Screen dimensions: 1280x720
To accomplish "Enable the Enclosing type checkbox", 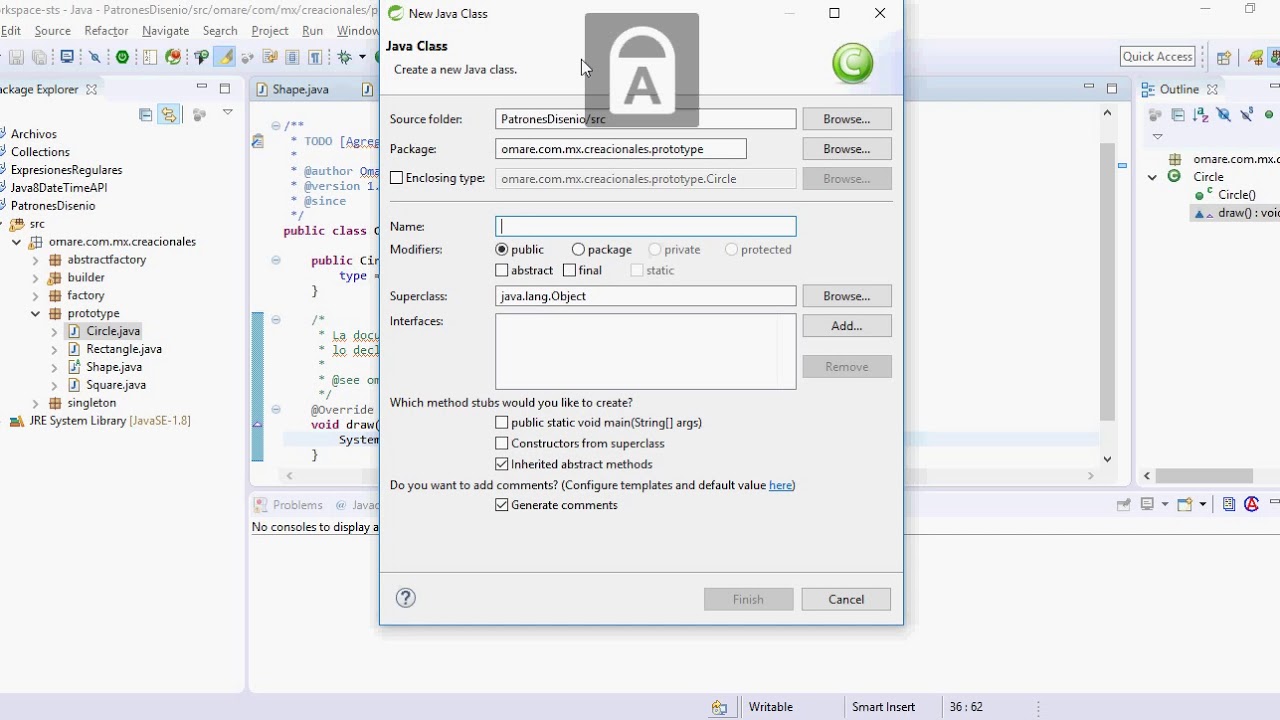I will point(396,178).
